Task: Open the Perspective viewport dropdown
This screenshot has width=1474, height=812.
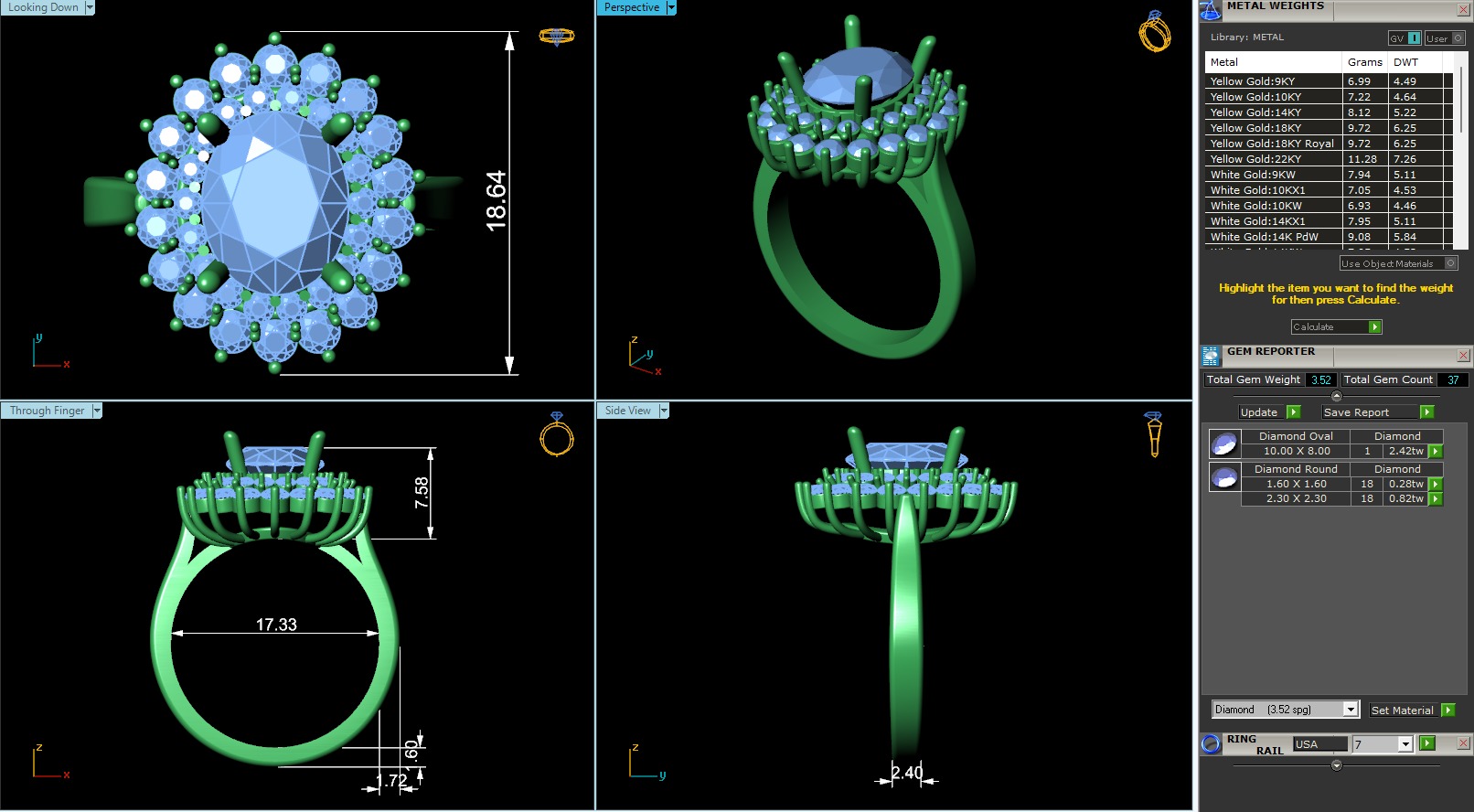Action: click(x=671, y=7)
